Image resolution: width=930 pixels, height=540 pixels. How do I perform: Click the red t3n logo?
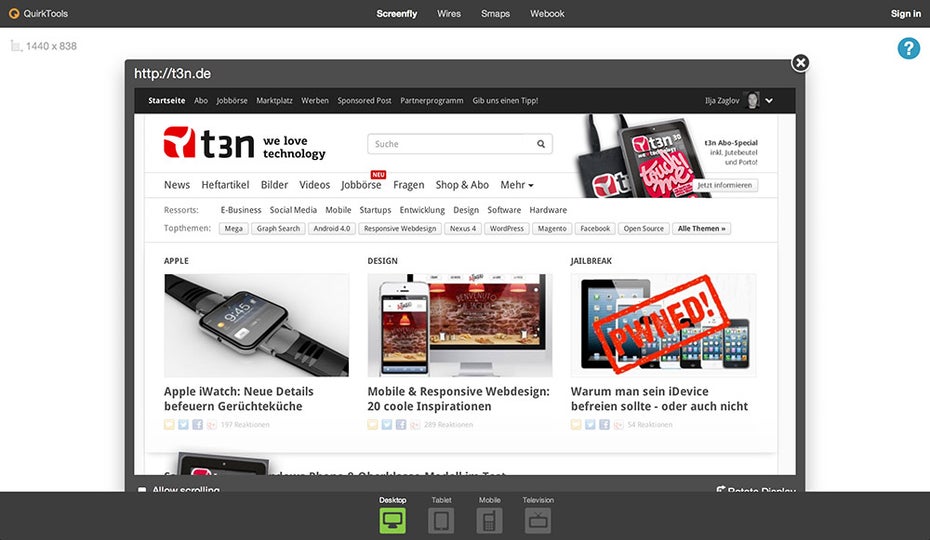coord(179,142)
